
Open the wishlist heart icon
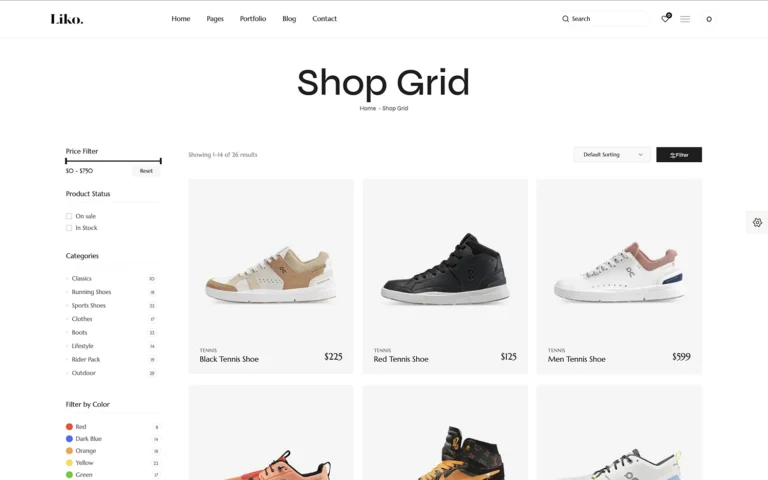coord(665,19)
